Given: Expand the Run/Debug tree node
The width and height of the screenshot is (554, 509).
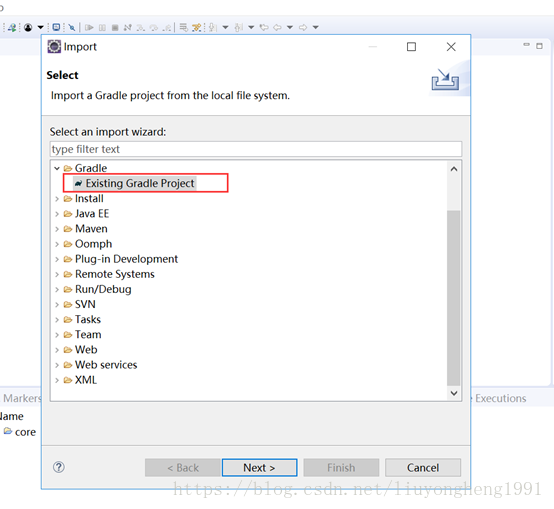Looking at the screenshot, I should pos(57,289).
